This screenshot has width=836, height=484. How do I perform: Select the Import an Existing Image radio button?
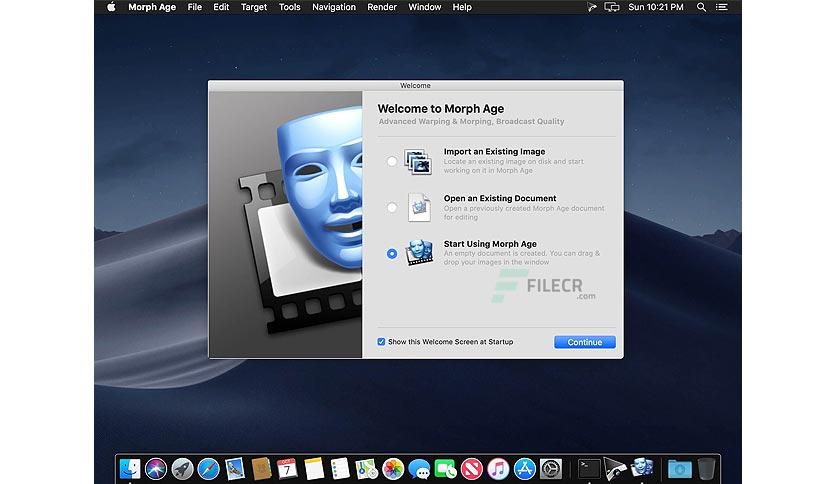392,161
